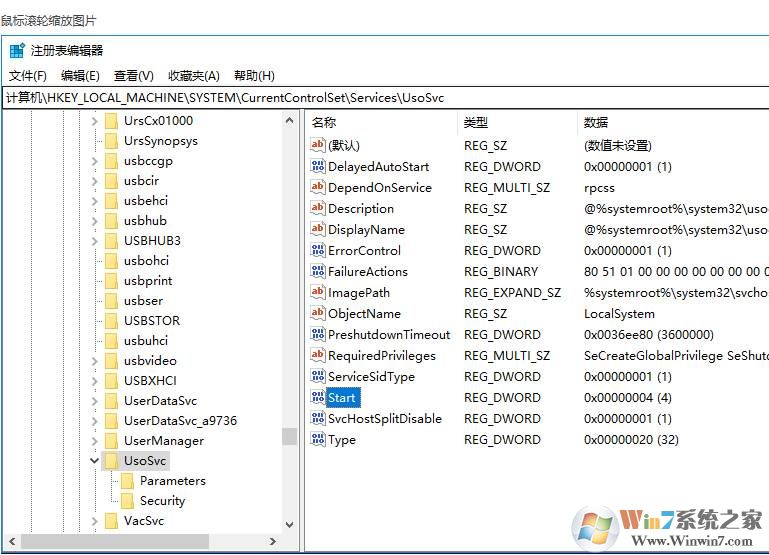Select the Security subkey folder icon
769x555 pixels.
coord(127,501)
